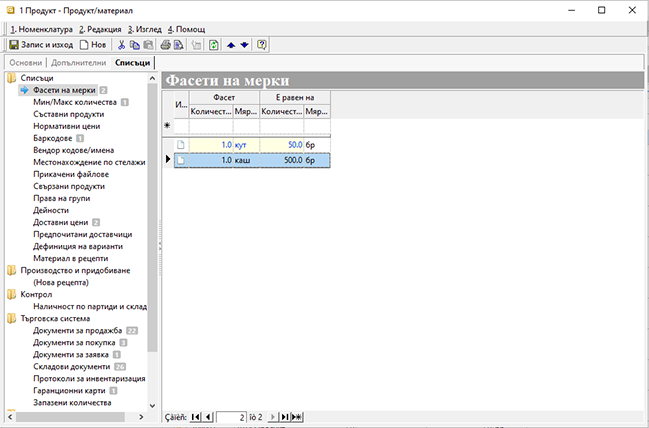
Task: Jump to first record navigation button
Action: pyautogui.click(x=195, y=417)
